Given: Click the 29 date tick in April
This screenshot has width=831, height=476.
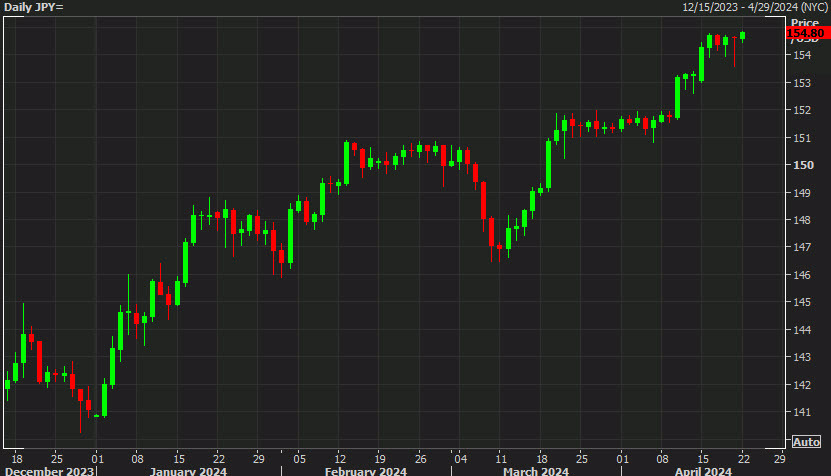Looking at the screenshot, I should (780, 459).
